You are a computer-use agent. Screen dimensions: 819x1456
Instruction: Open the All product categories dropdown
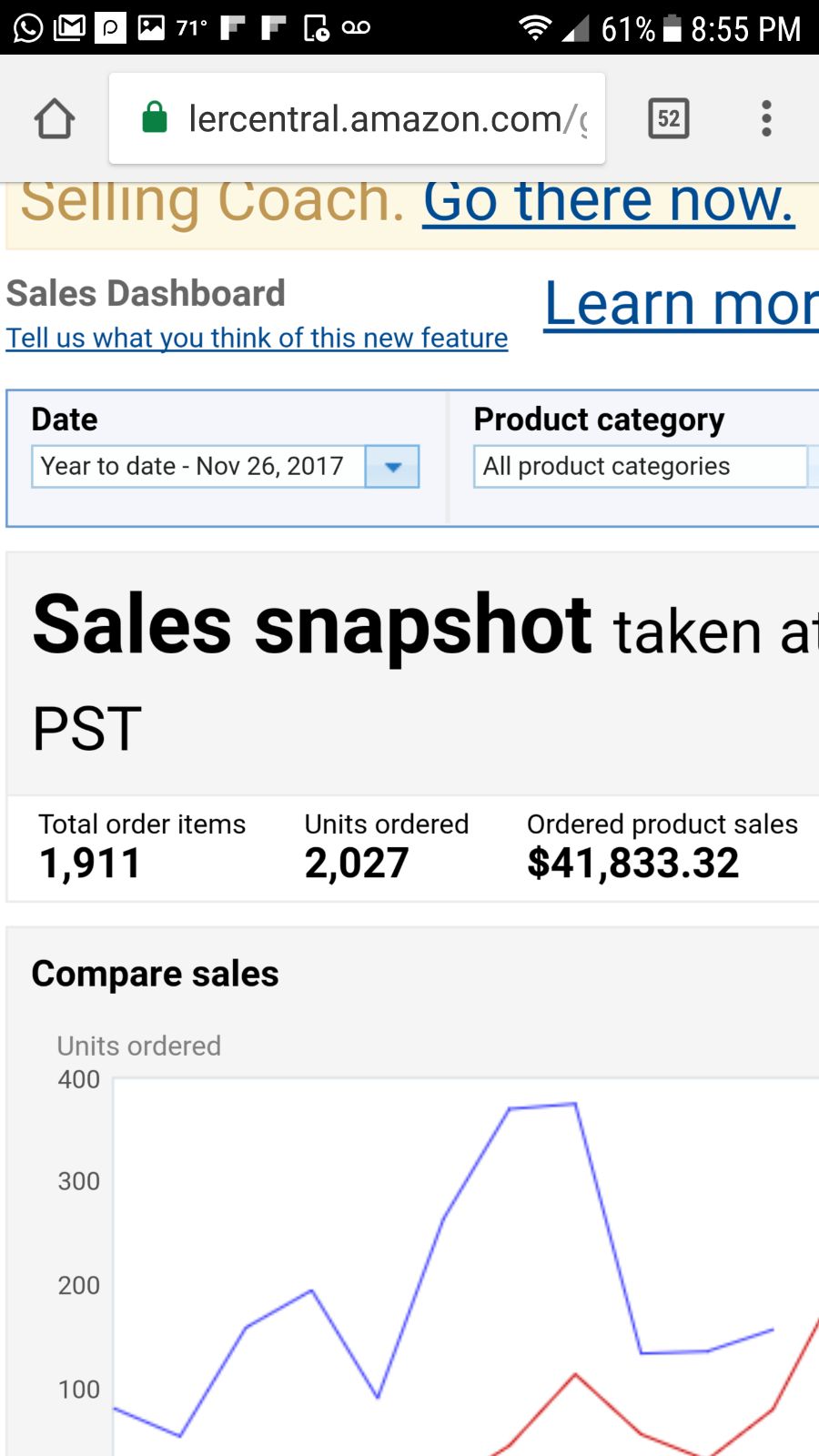pos(640,467)
